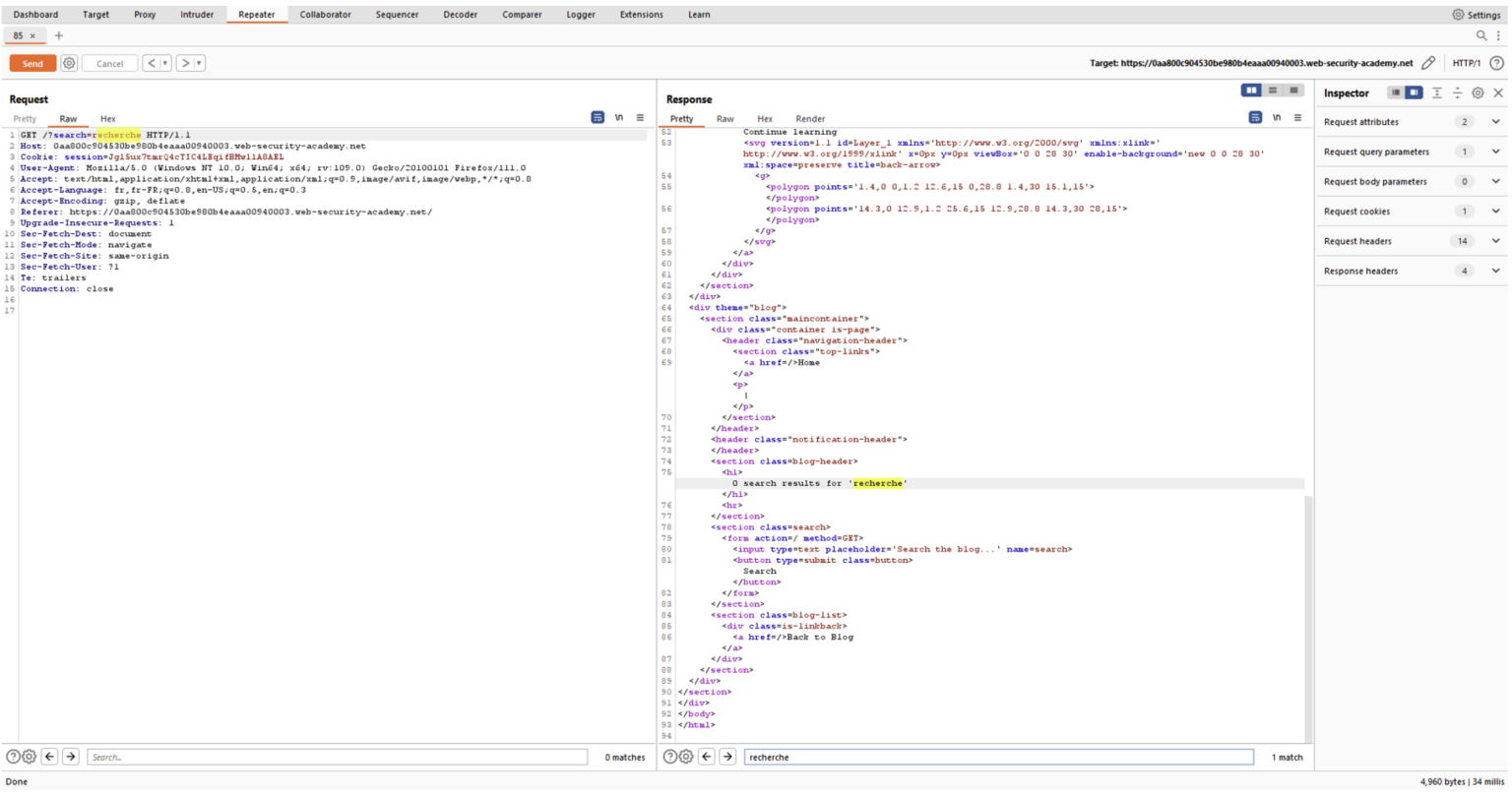Click the pencil icon to edit the target
The width and height of the screenshot is (1512, 796).
point(1429,61)
